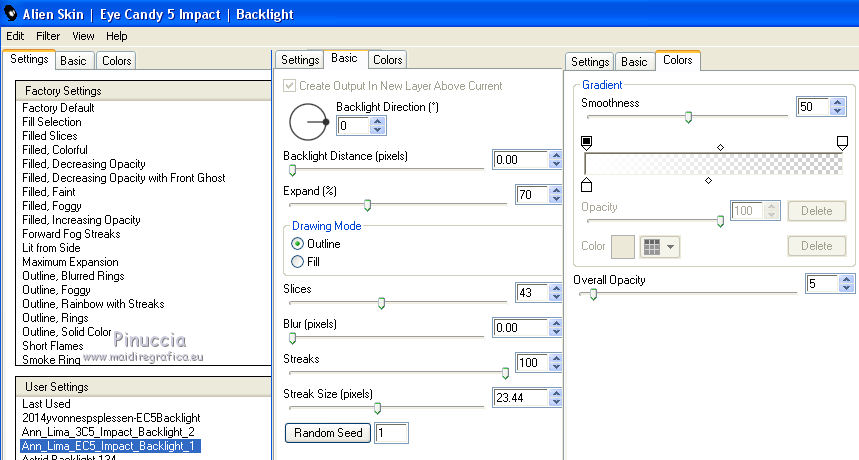This screenshot has height=460, width=859.
Task: Click the Alien Skin logo icon in title bar
Action: tap(10, 13)
